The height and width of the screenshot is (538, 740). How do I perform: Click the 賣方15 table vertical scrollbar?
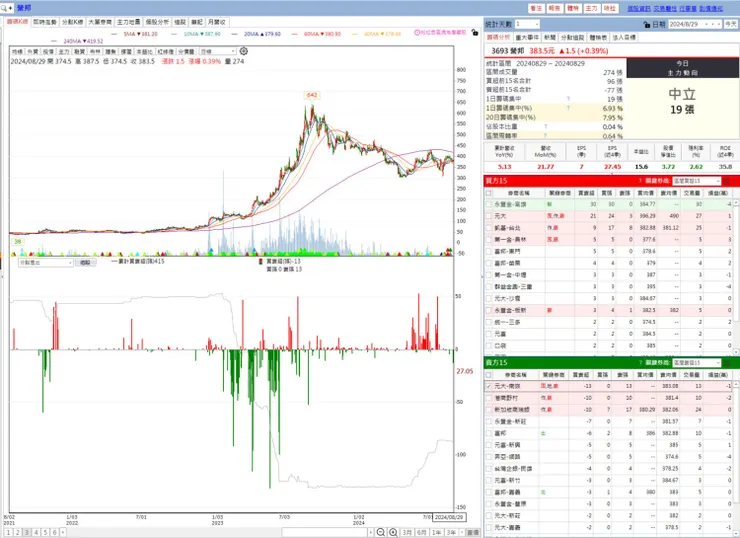coord(735,457)
